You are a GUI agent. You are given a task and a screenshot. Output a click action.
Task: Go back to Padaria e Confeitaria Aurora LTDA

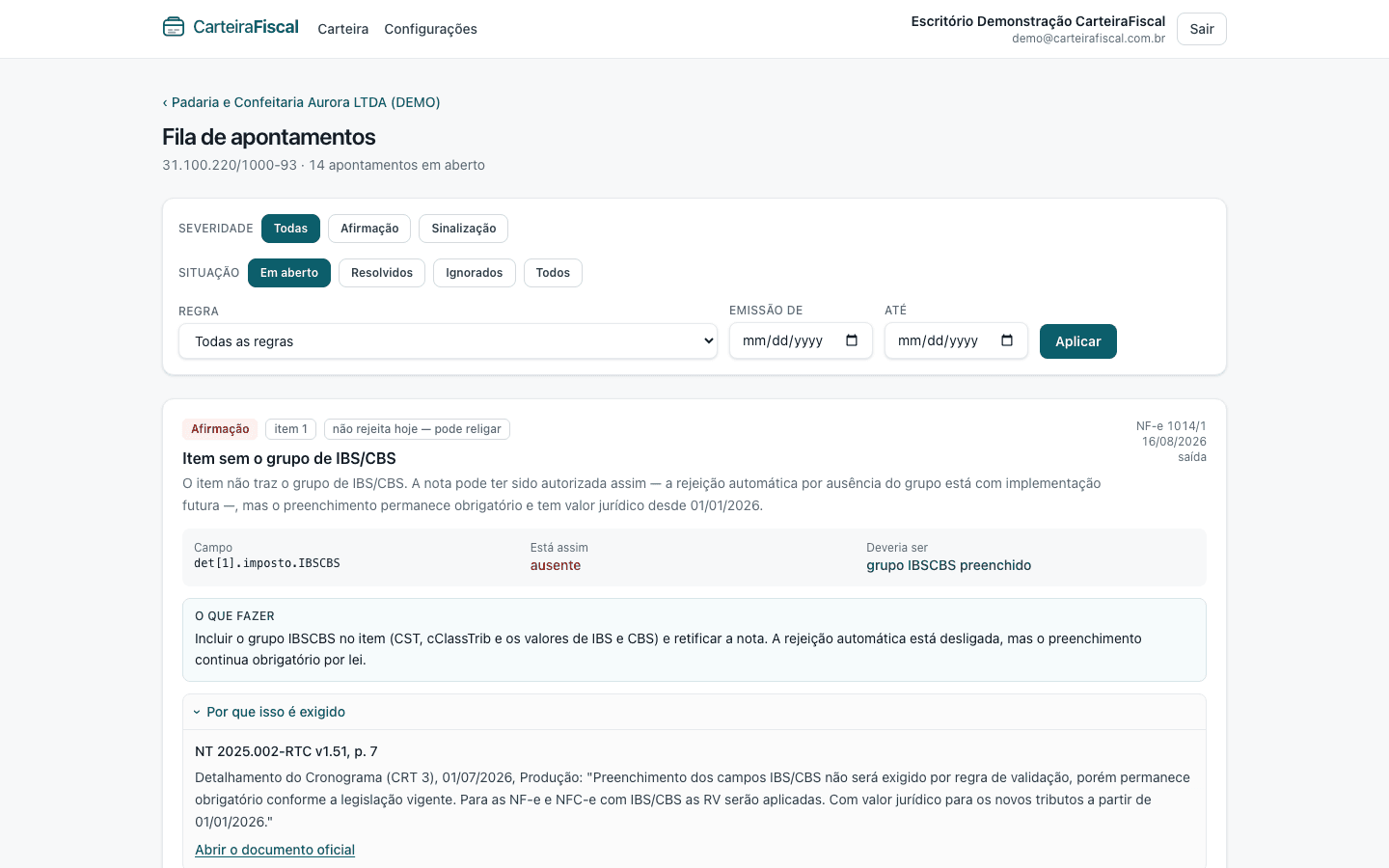(301, 102)
